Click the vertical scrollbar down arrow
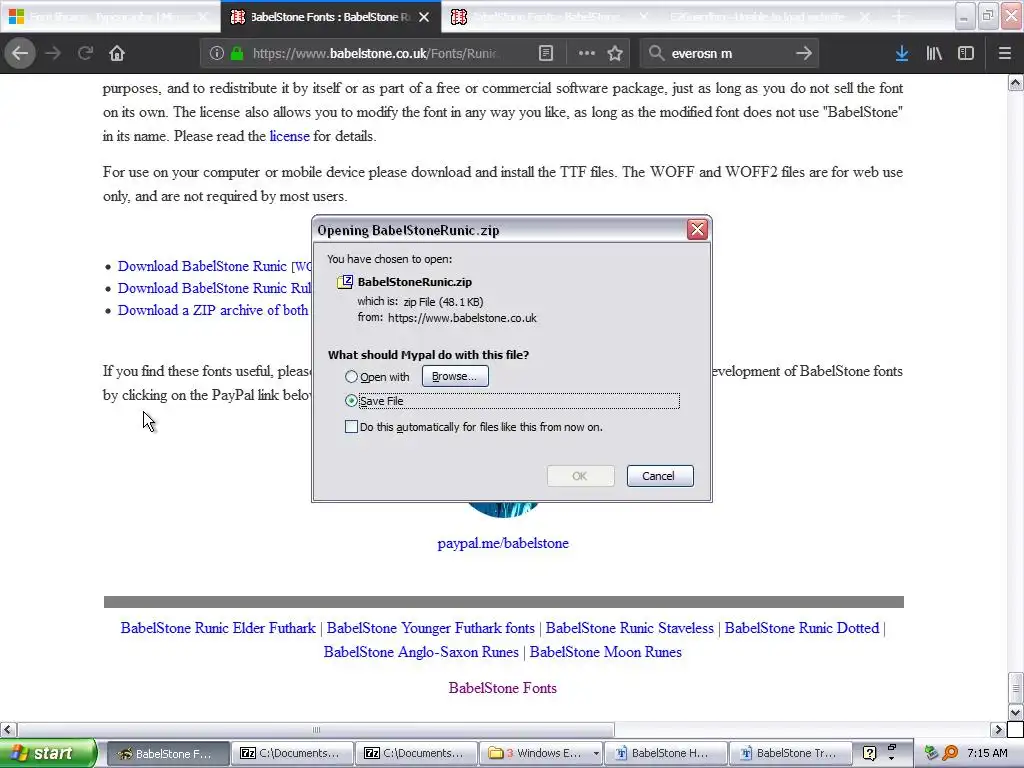The image size is (1024, 768). click(1016, 712)
